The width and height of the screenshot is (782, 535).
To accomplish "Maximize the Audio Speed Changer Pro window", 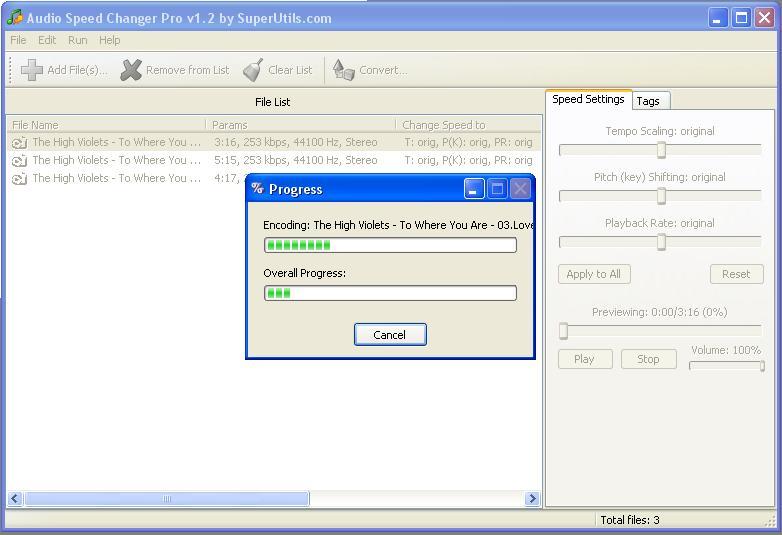I will pyautogui.click(x=742, y=18).
